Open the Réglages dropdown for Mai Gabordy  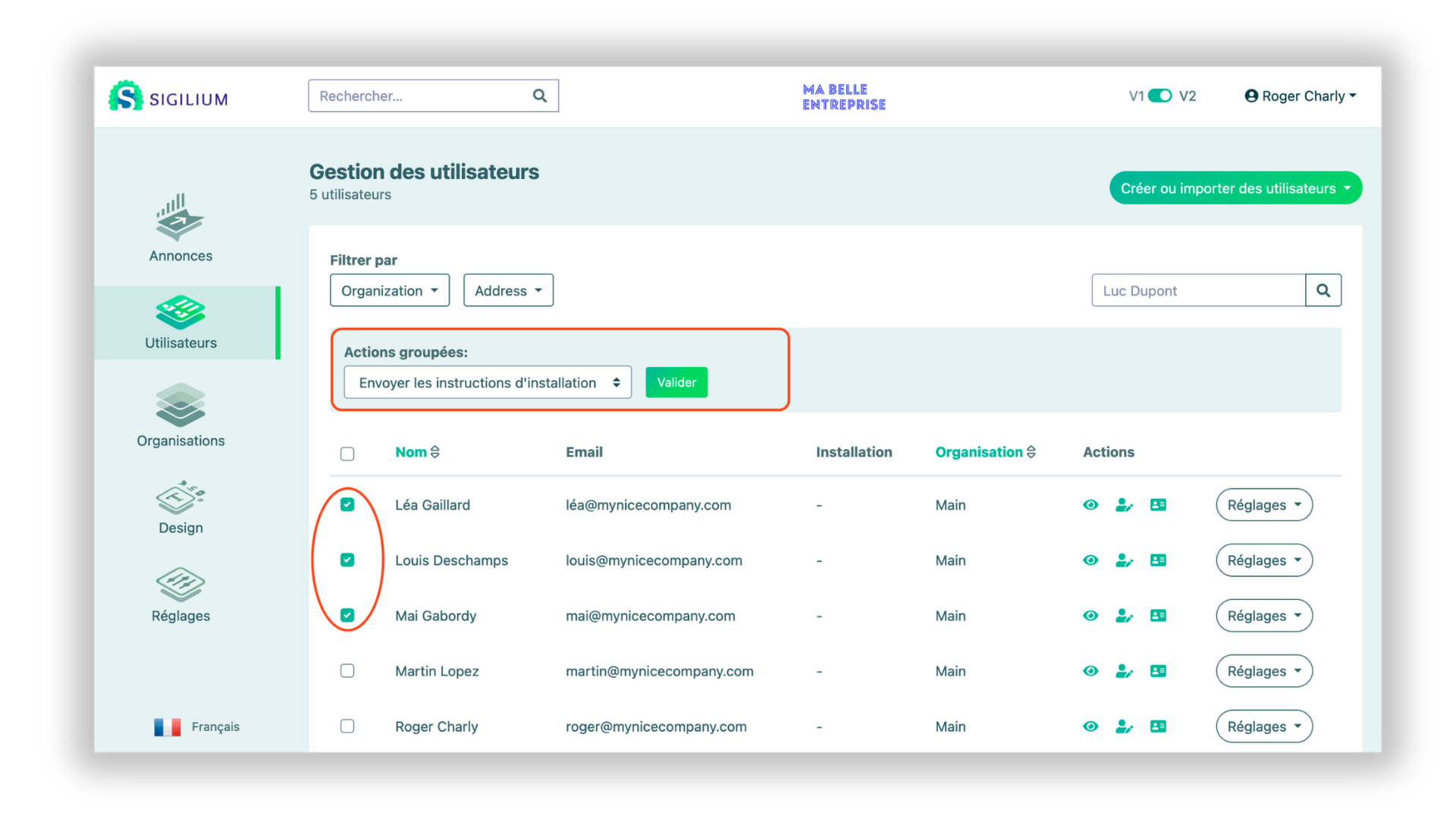tap(1263, 616)
